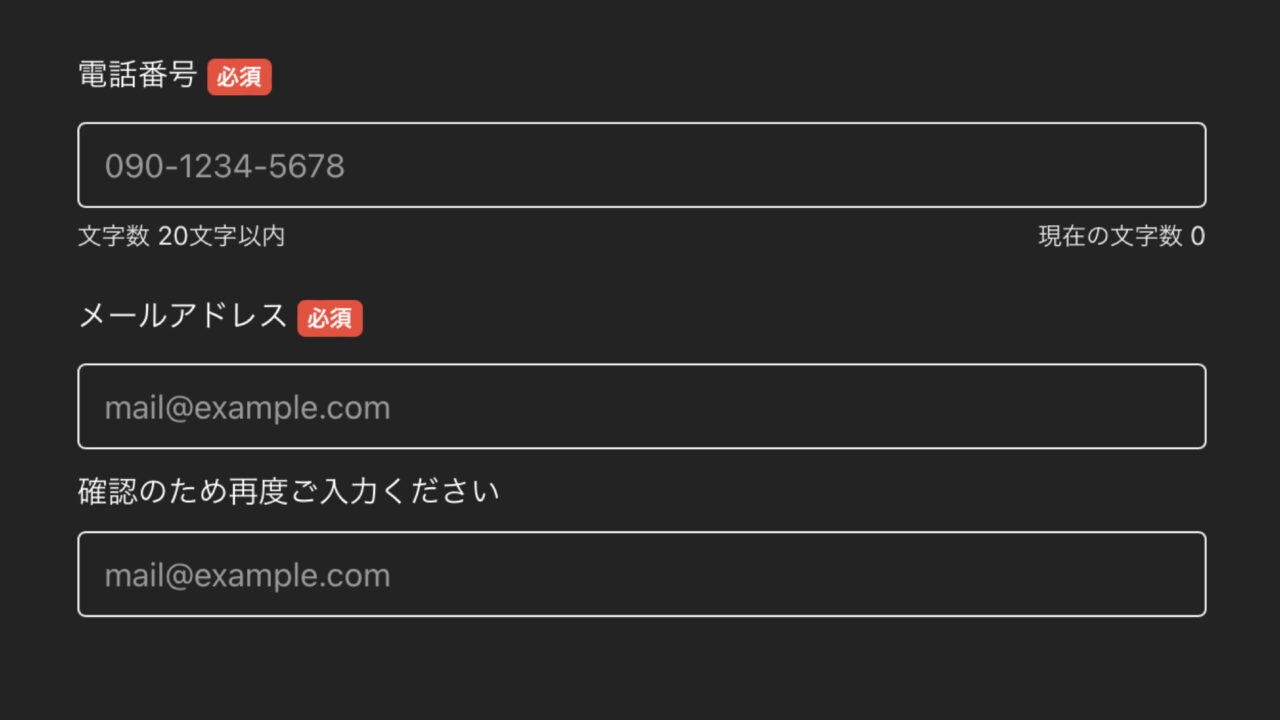This screenshot has width=1280, height=720.
Task: Click mail@example.com placeholder in the confirmation field
Action: point(247,575)
